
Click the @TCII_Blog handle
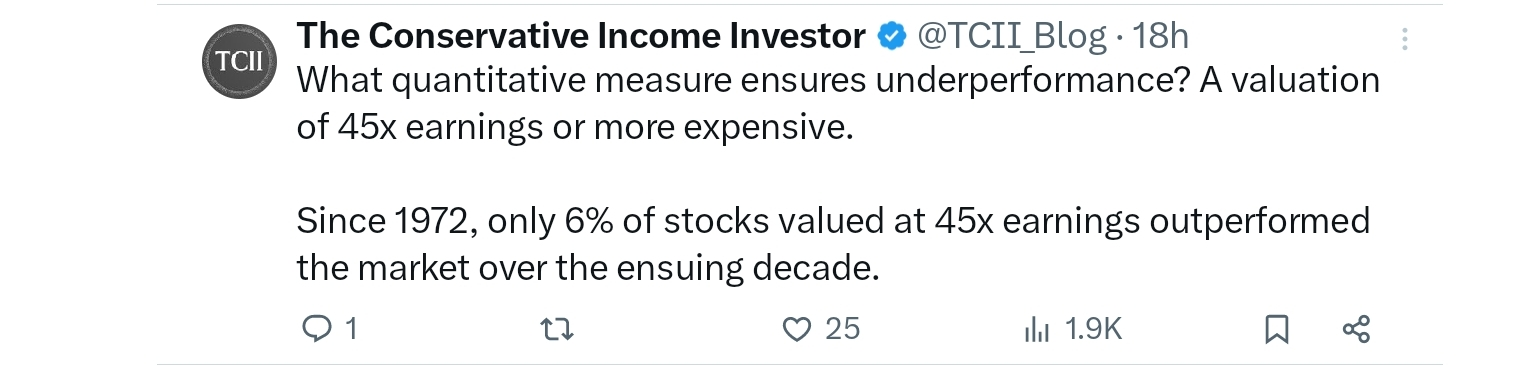tap(1011, 37)
